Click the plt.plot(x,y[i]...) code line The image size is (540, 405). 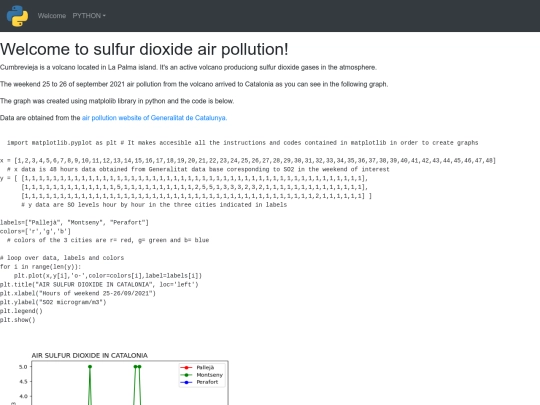(108, 276)
